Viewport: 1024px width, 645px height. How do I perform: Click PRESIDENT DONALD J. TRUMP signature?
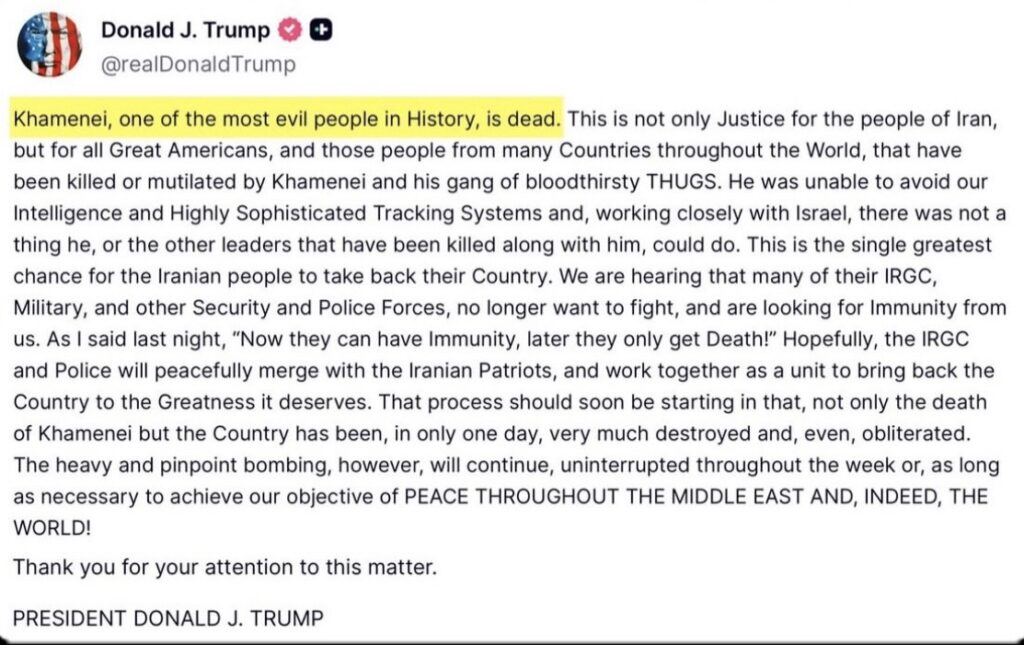[168, 618]
